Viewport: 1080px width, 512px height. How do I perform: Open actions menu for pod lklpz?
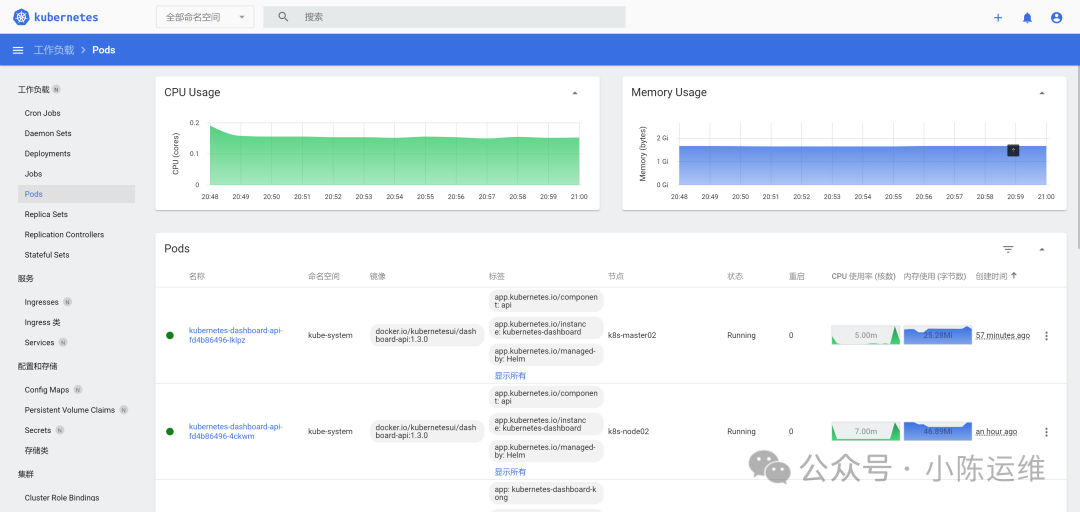[x=1046, y=336]
